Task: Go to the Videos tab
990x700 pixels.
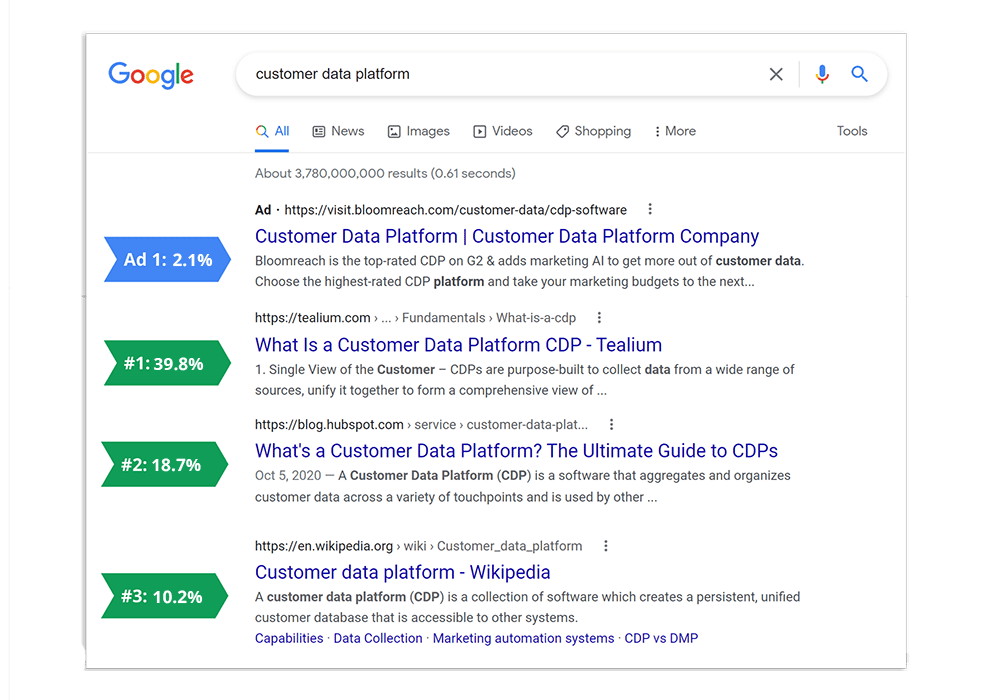Action: (503, 131)
